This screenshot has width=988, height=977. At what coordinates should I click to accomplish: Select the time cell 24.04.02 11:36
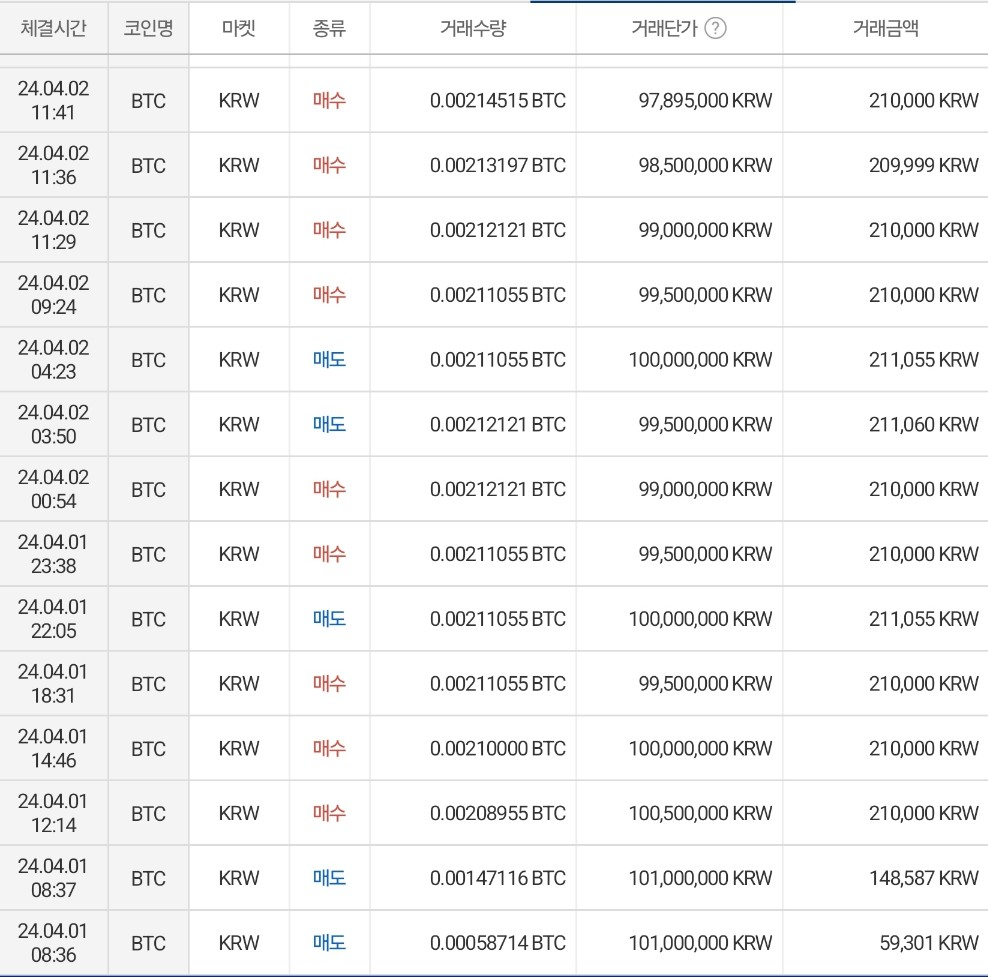(x=54, y=165)
